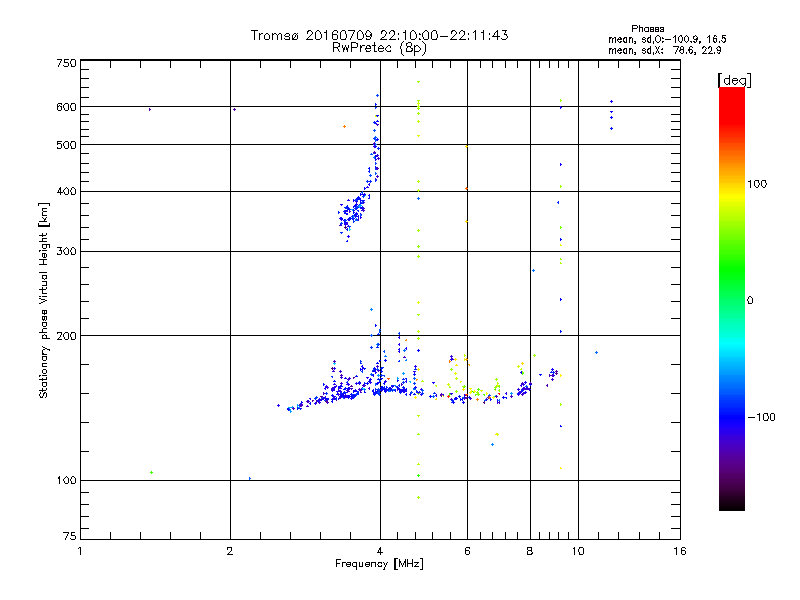Click the '4' frequency axis tick label
Image resolution: width=800 pixels, height=600 pixels.
click(x=380, y=551)
